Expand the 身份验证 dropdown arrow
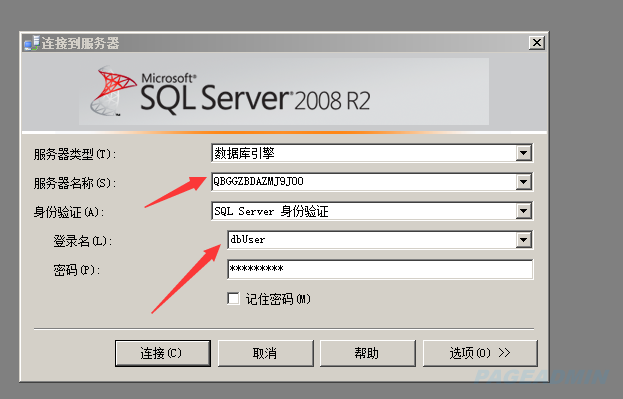 click(x=524, y=211)
